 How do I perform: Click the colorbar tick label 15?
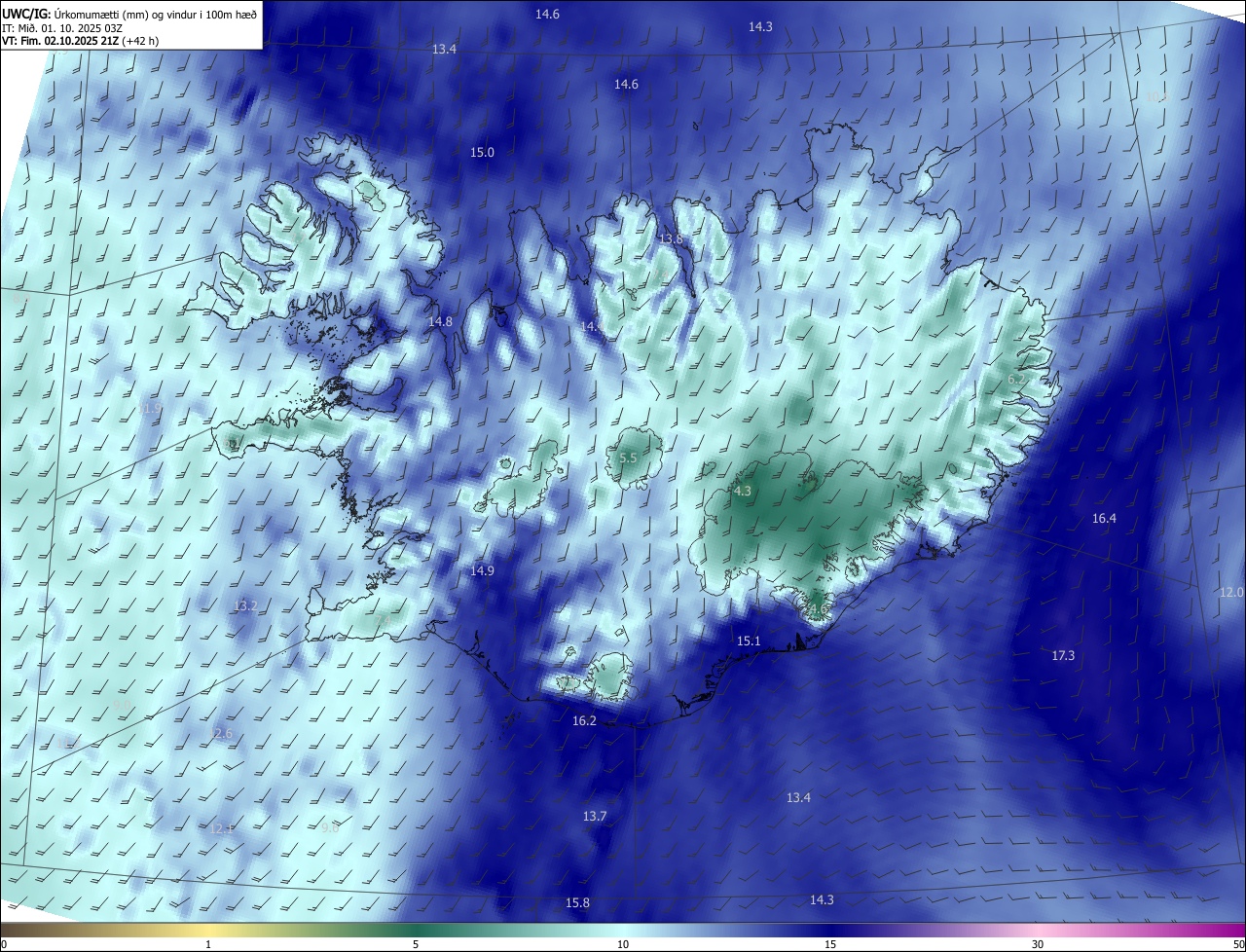tap(830, 944)
